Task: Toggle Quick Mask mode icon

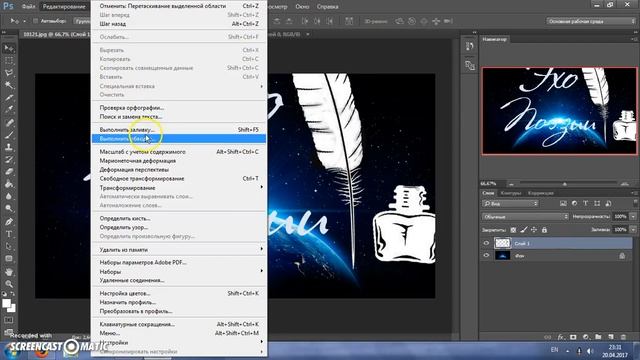Action: click(x=9, y=320)
